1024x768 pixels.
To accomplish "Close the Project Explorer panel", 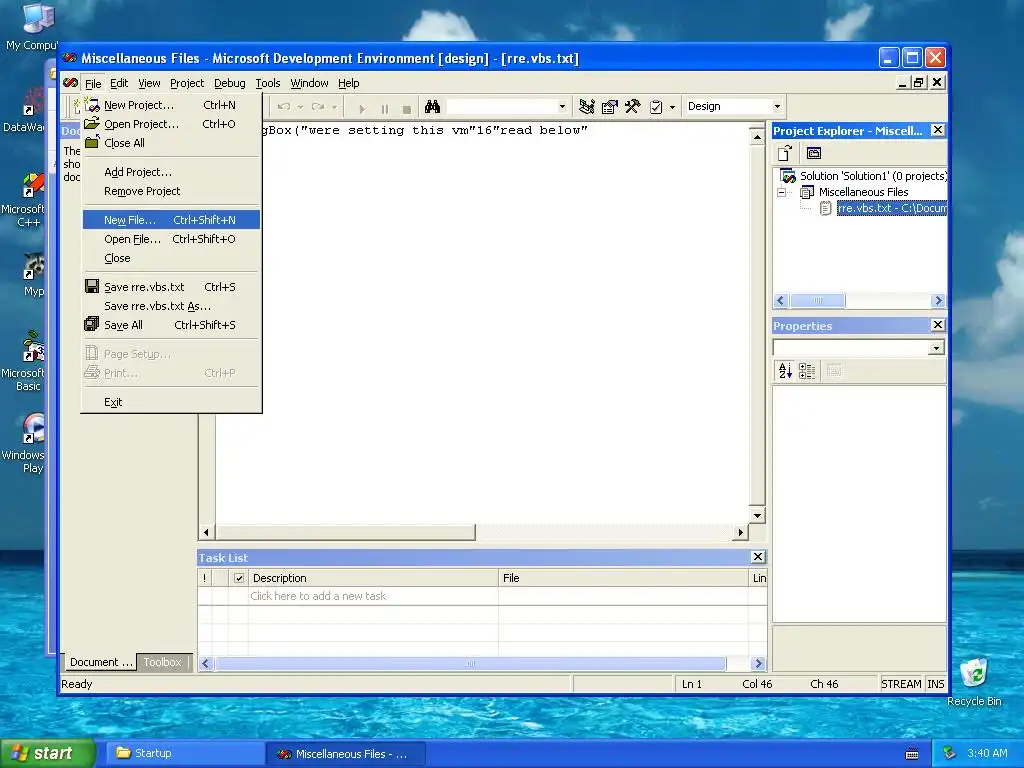I will [x=938, y=130].
